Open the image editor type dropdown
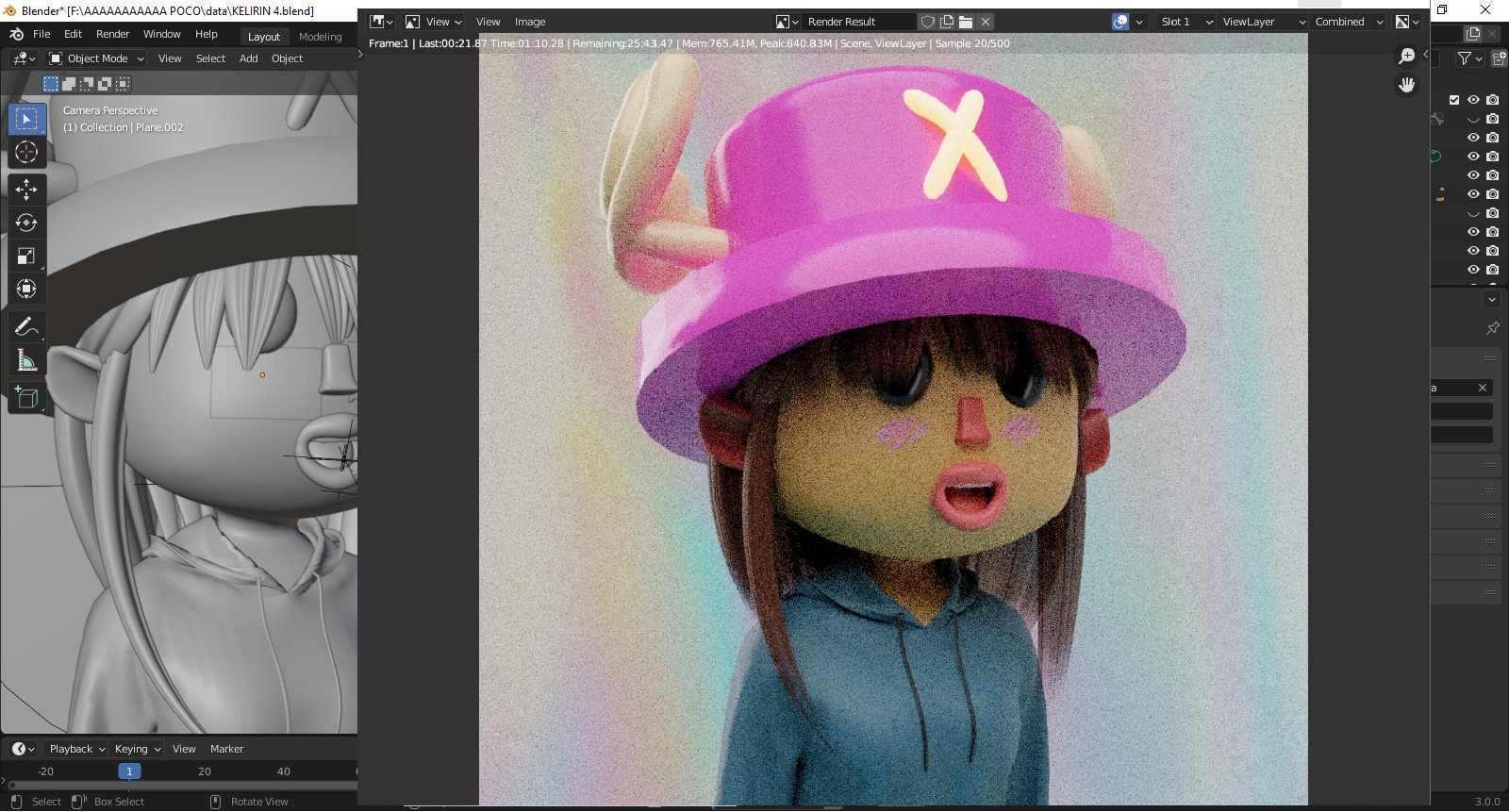The width and height of the screenshot is (1509, 812). point(381,22)
